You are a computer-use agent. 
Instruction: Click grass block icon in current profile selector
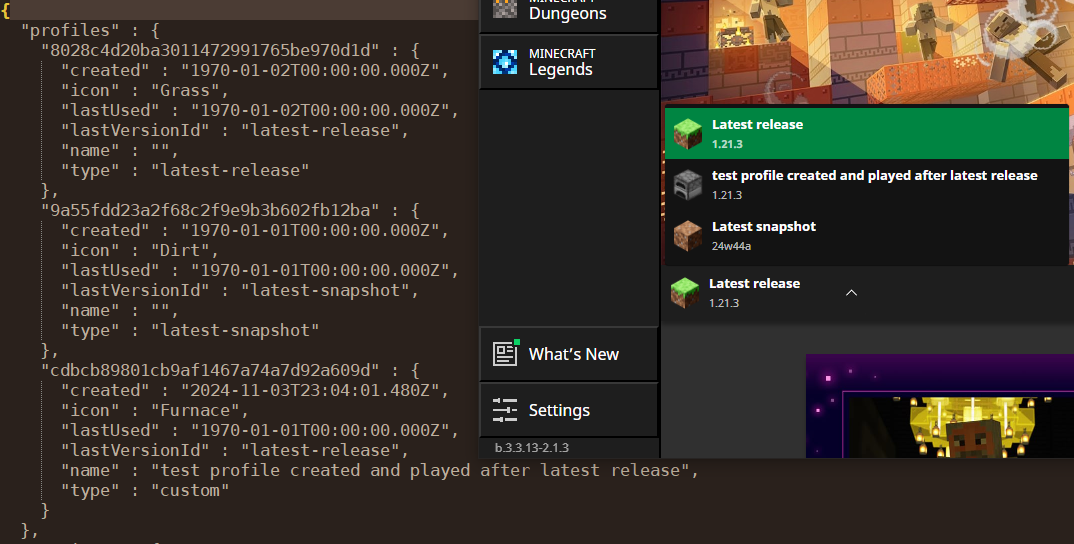click(684, 293)
